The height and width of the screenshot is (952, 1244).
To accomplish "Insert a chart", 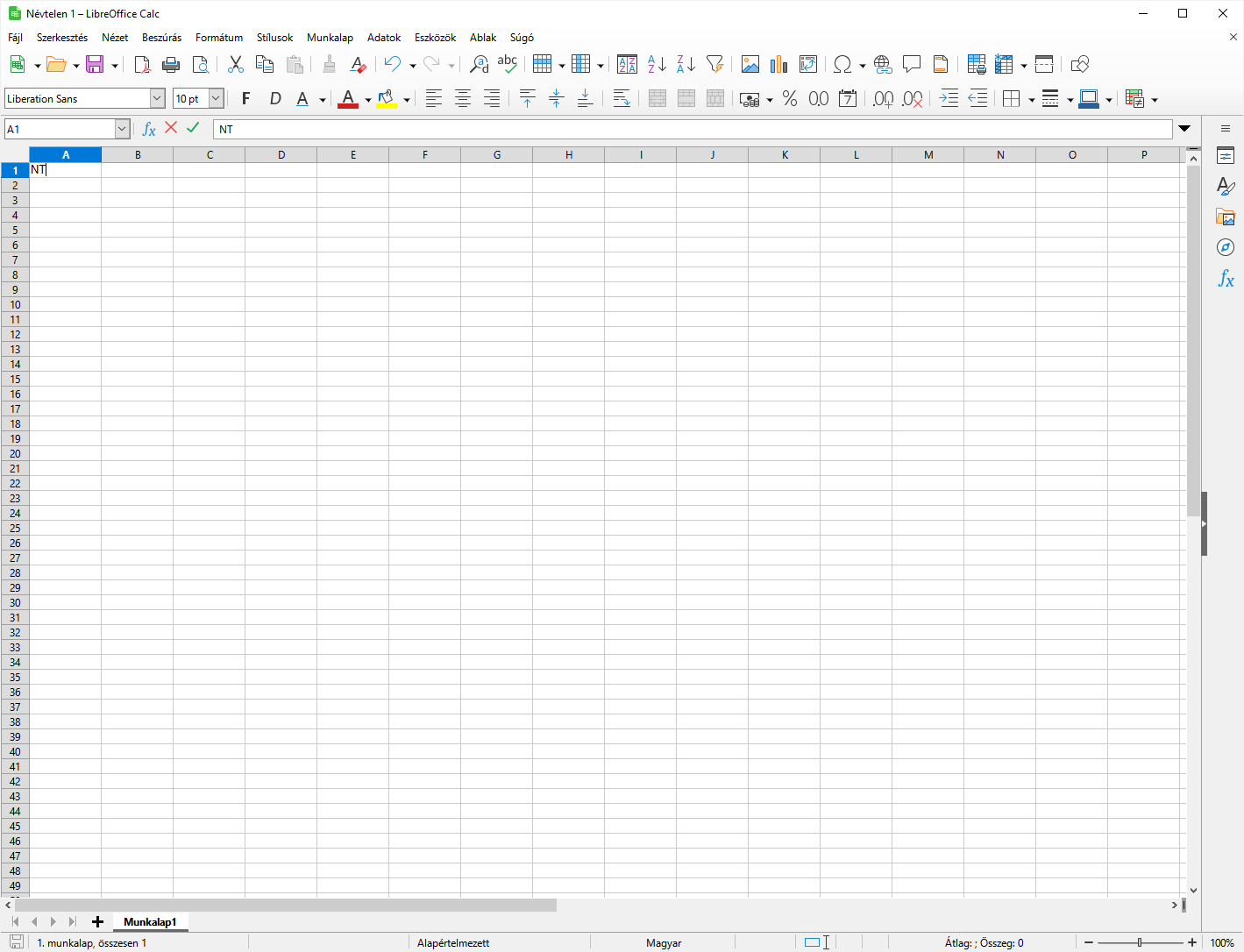I will (x=778, y=64).
